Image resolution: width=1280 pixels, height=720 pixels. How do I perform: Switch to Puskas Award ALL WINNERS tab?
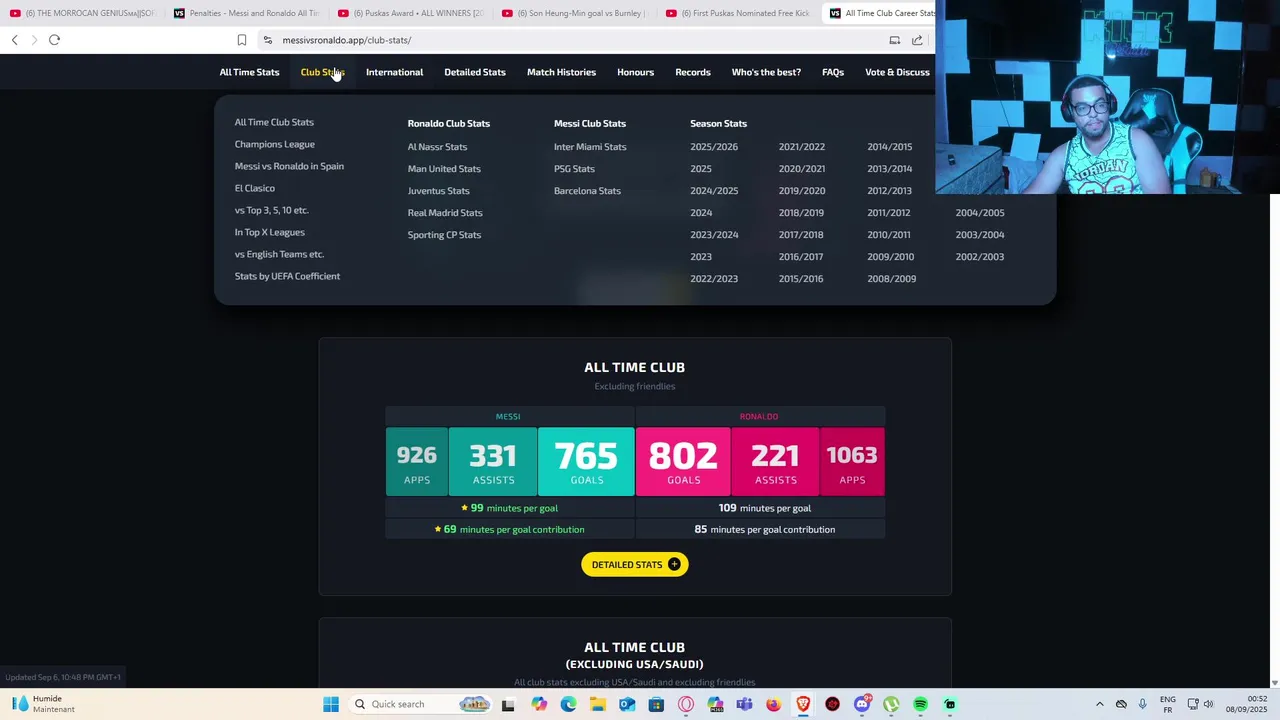(x=410, y=13)
